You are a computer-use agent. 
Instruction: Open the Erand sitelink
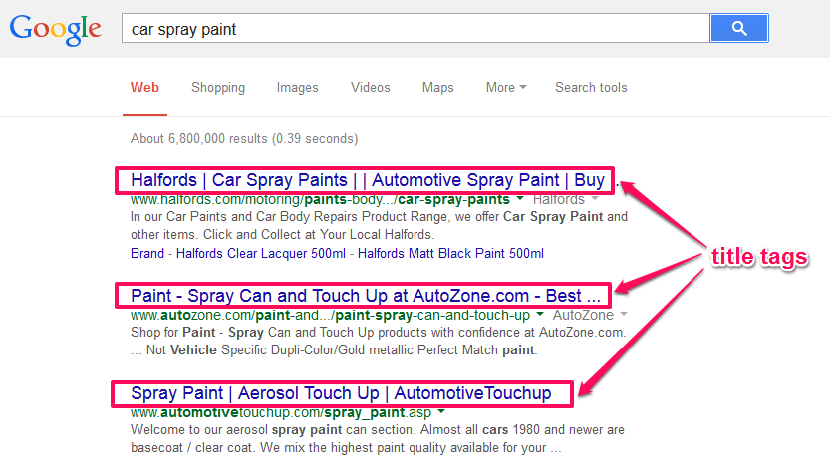[147, 253]
